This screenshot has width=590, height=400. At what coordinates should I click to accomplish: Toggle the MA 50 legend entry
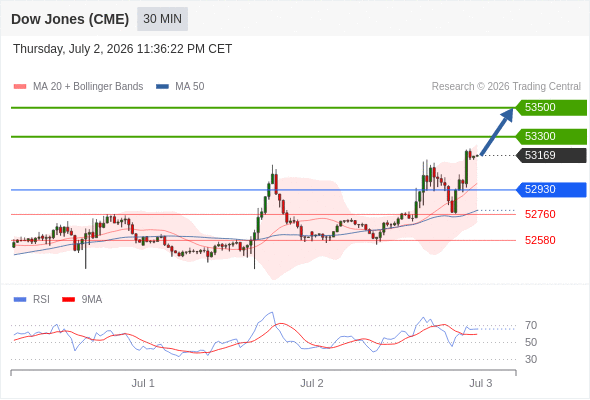(x=180, y=87)
